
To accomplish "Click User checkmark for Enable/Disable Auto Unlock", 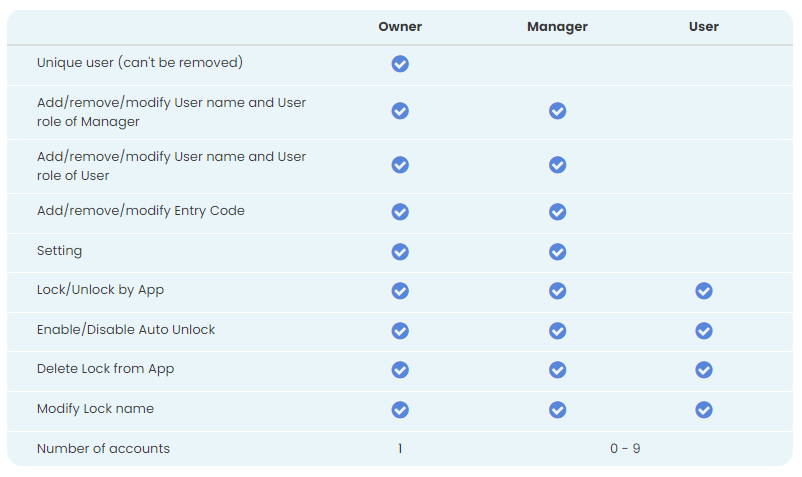I will pos(704,331).
